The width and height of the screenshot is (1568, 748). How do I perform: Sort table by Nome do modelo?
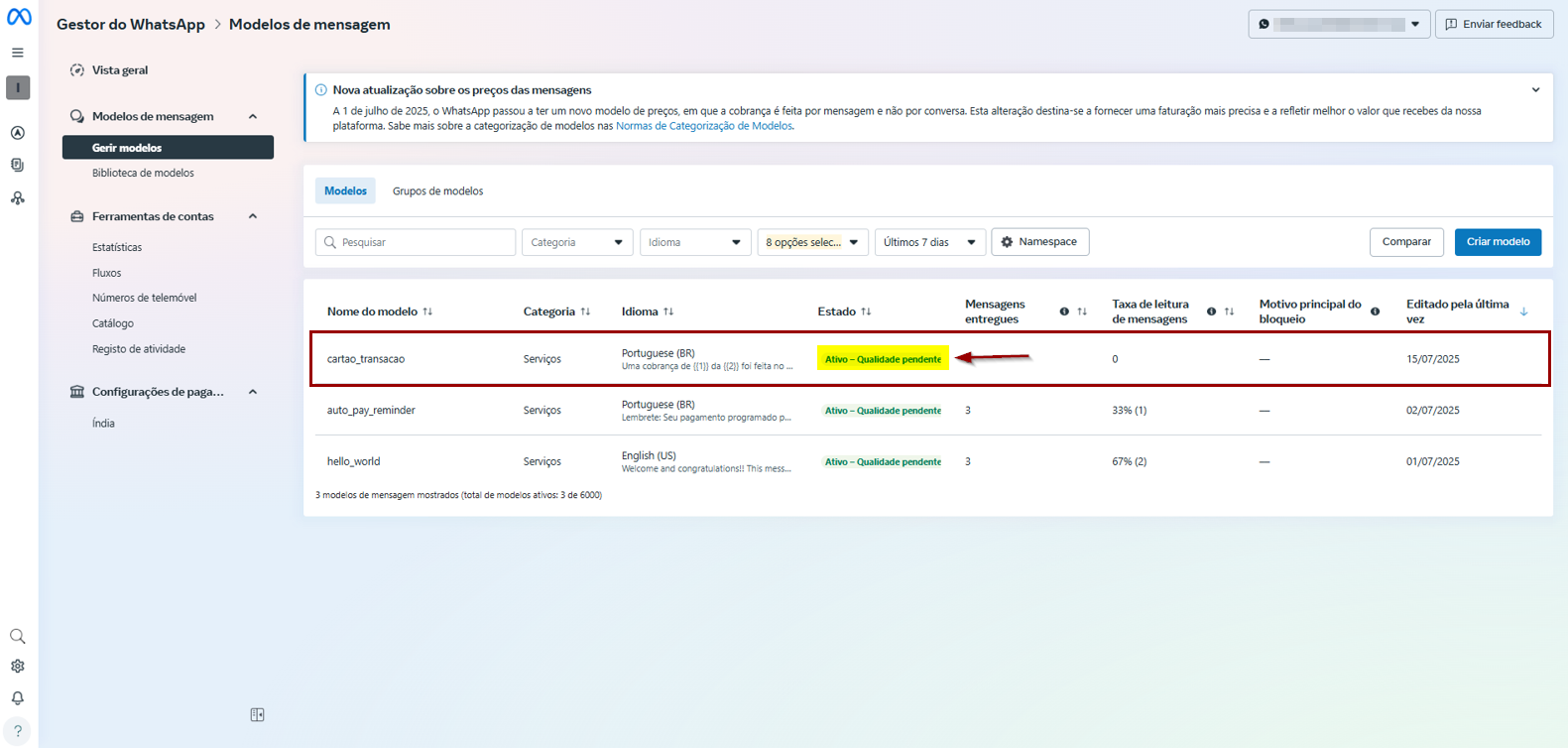coord(427,312)
